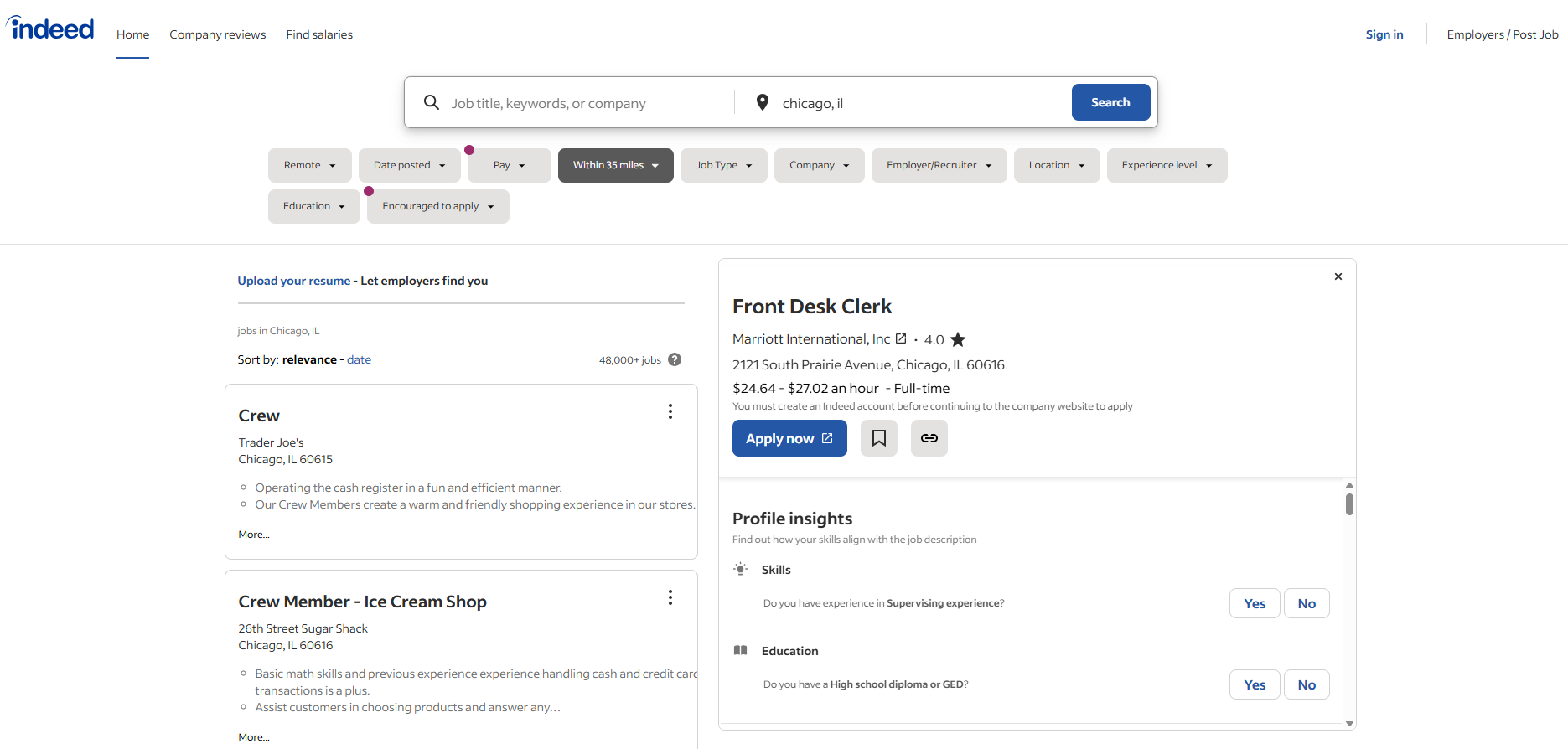This screenshot has width=1568, height=749.
Task: Click the Education book icon
Action: (x=741, y=650)
